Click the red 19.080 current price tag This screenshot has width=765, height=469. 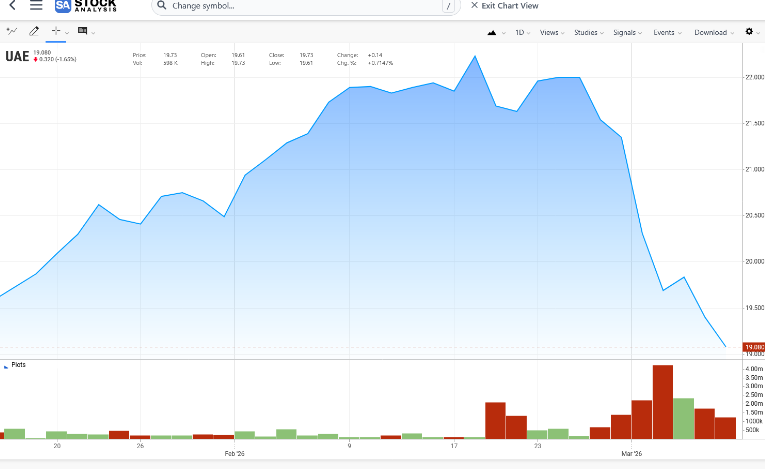click(754, 347)
